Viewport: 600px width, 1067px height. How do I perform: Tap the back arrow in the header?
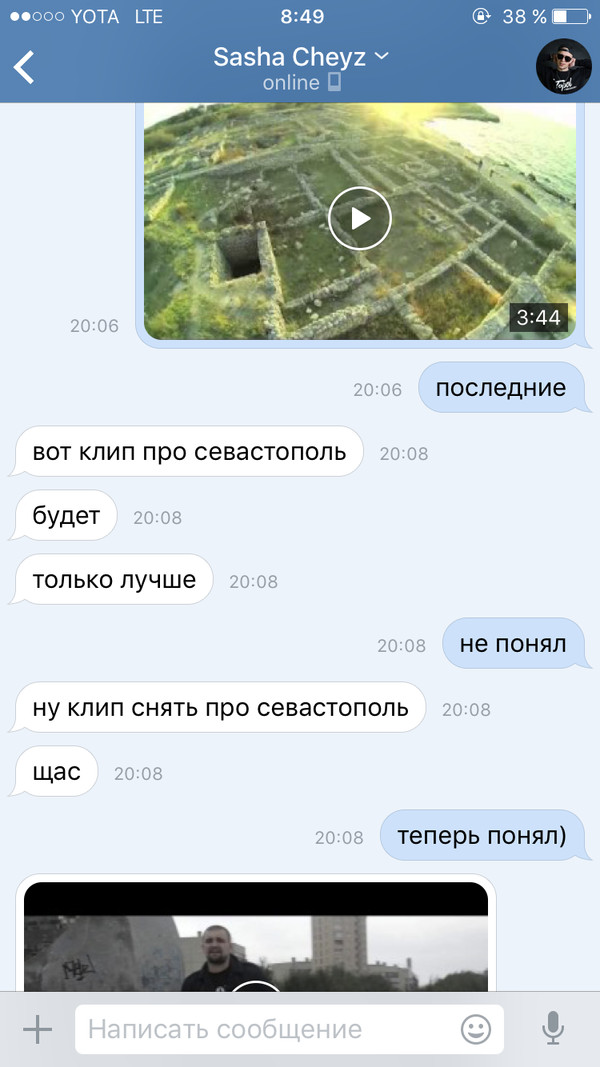tap(24, 67)
